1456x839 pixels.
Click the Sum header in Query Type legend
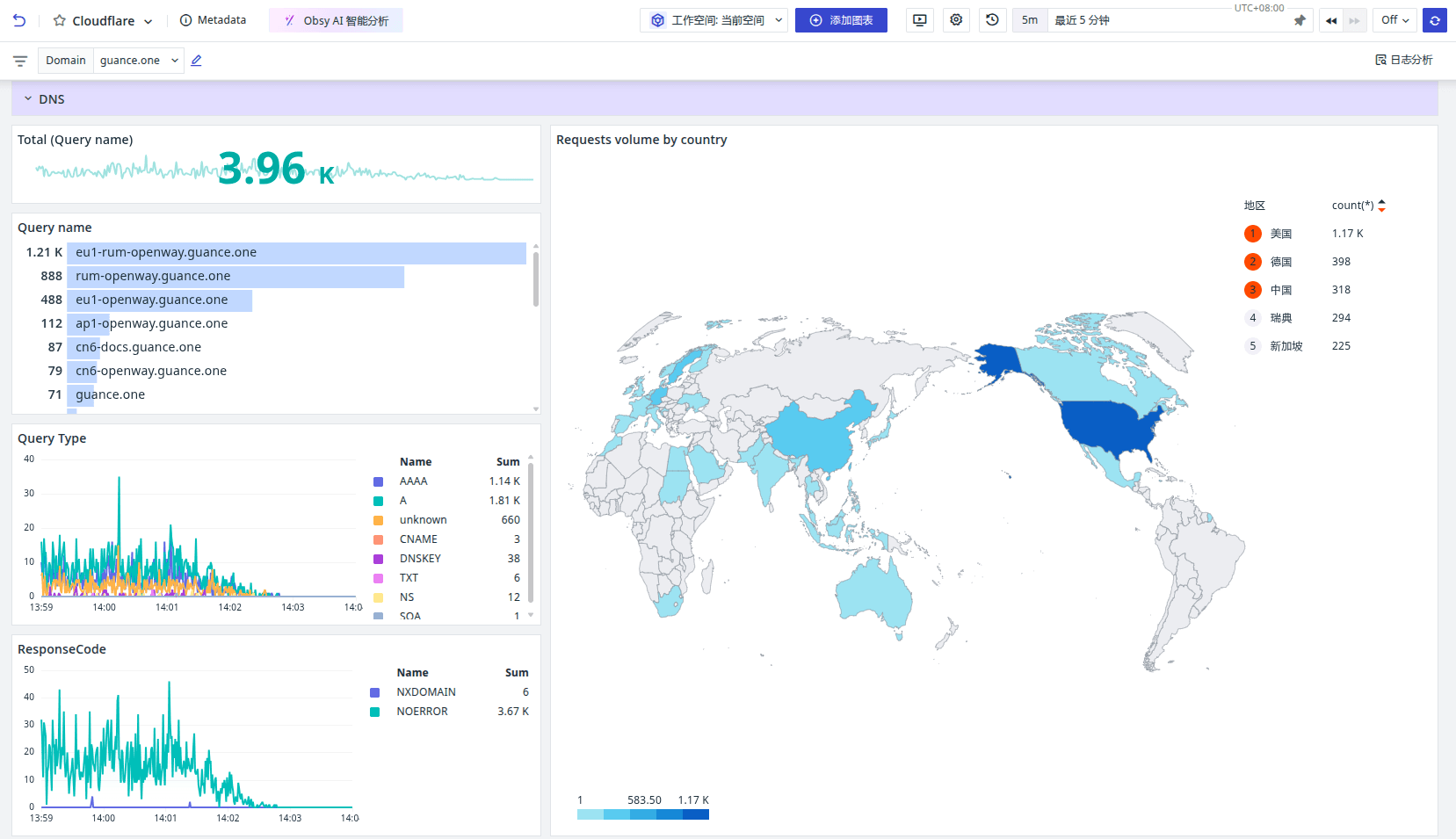pyautogui.click(x=508, y=462)
